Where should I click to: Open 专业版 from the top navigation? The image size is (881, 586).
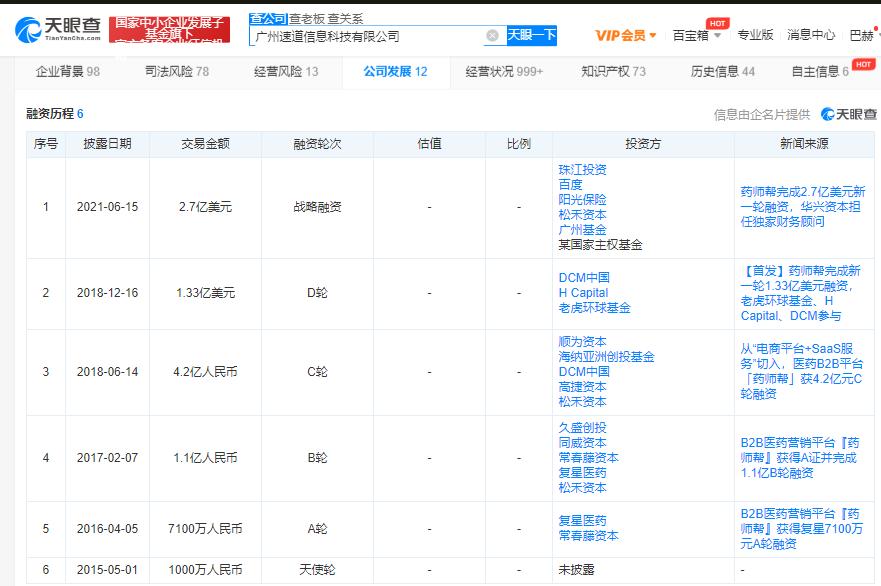[755, 35]
